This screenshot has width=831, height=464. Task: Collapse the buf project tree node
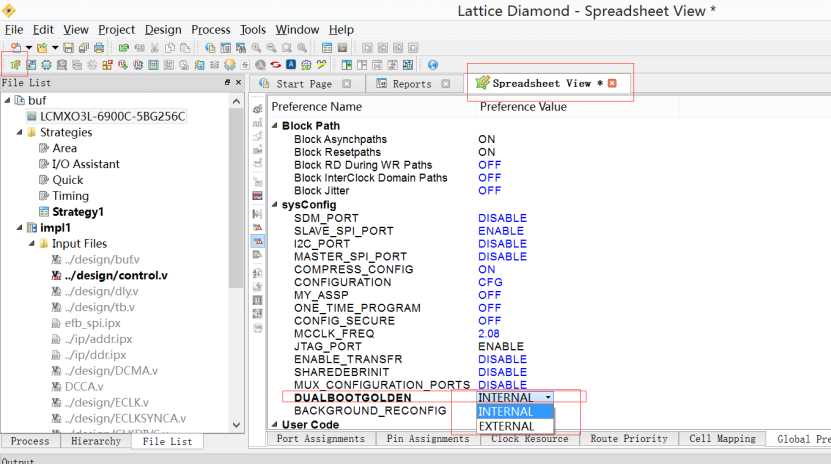7,100
